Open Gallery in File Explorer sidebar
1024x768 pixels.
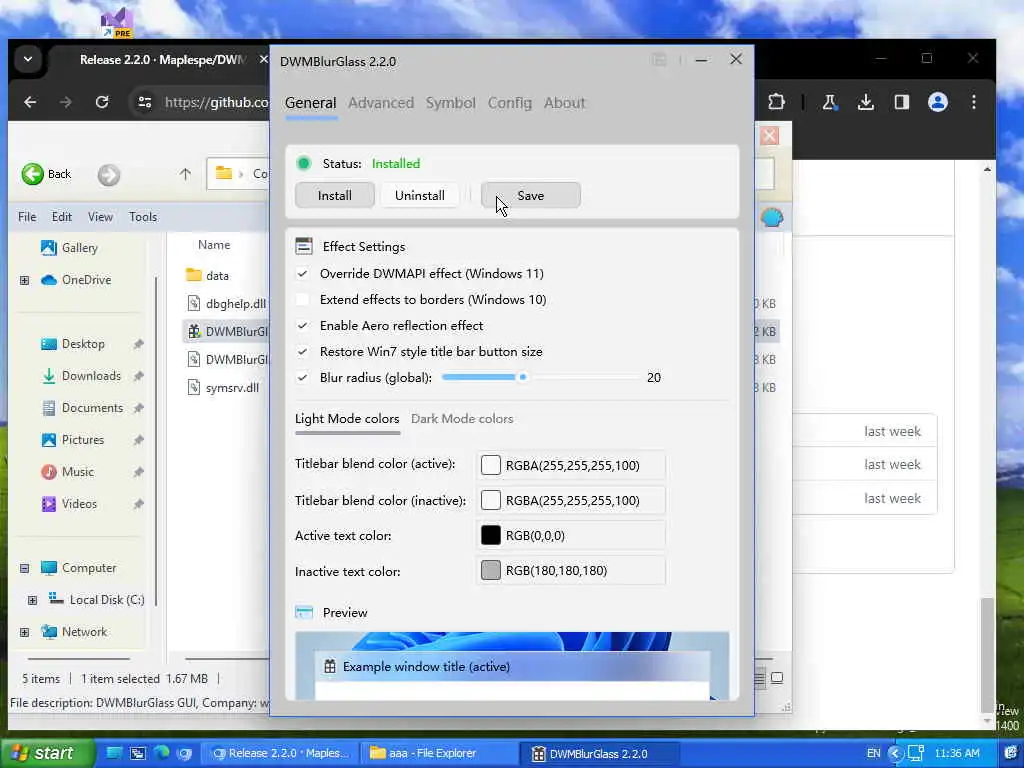[70, 248]
